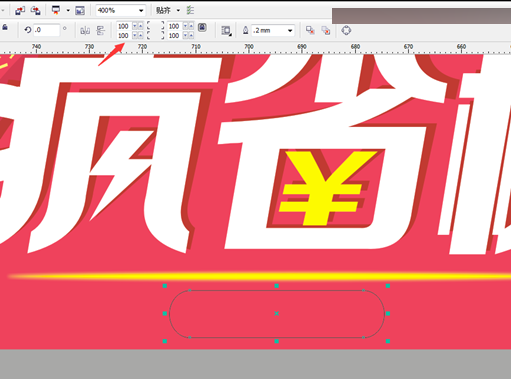Click the yellow ¥ symbol on the canvas
The height and width of the screenshot is (379, 511).
[323, 187]
